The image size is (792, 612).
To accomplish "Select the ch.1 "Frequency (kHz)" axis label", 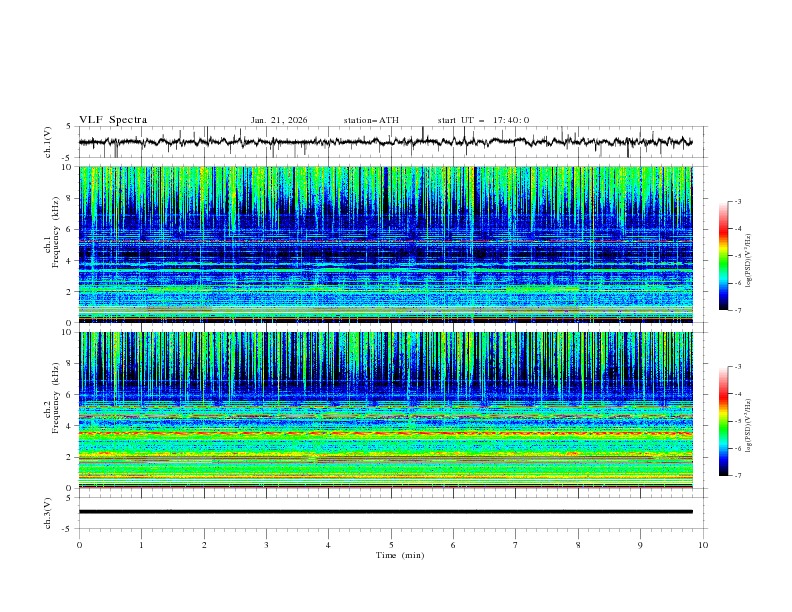I will 56,232.
